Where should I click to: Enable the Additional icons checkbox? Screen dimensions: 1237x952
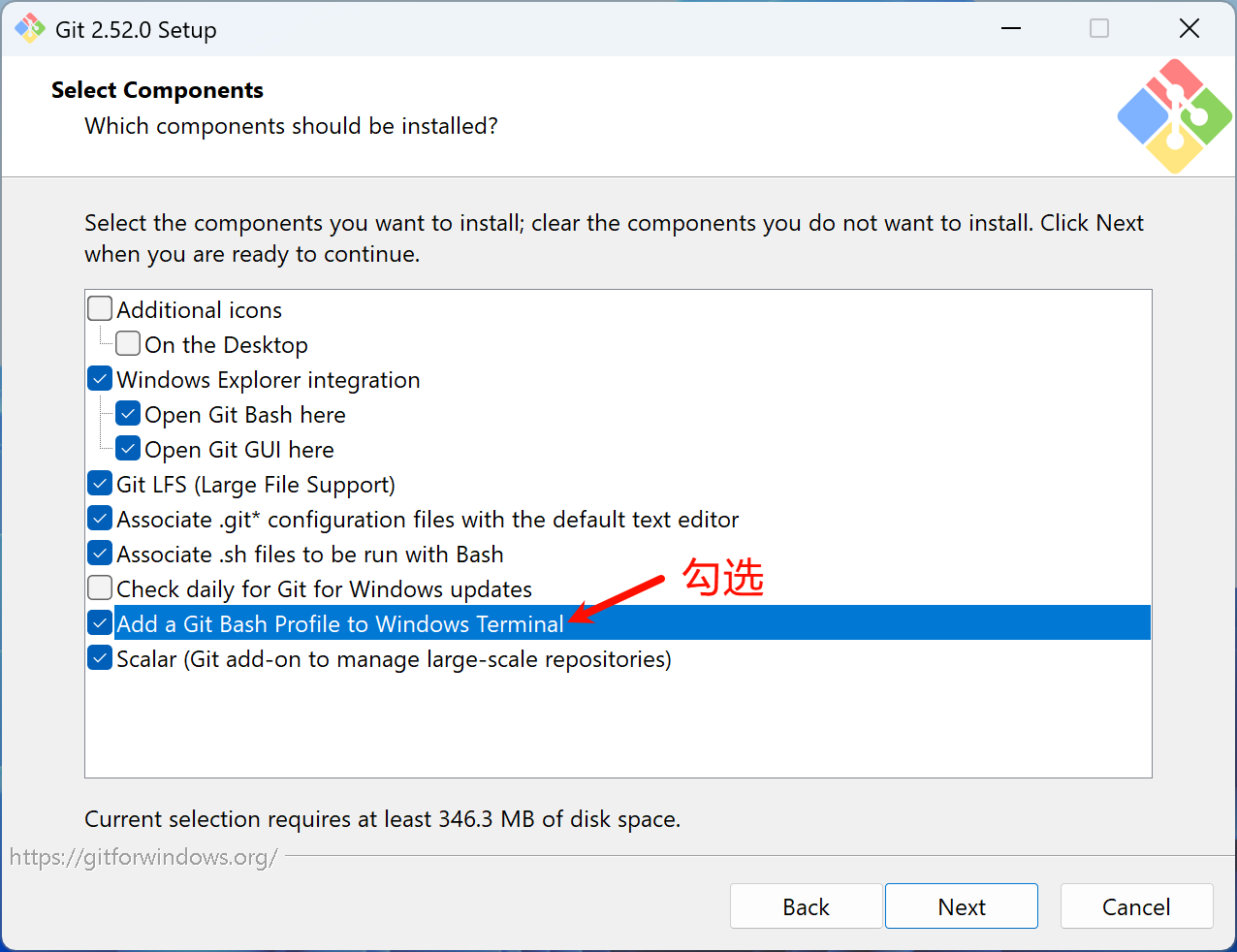click(100, 309)
